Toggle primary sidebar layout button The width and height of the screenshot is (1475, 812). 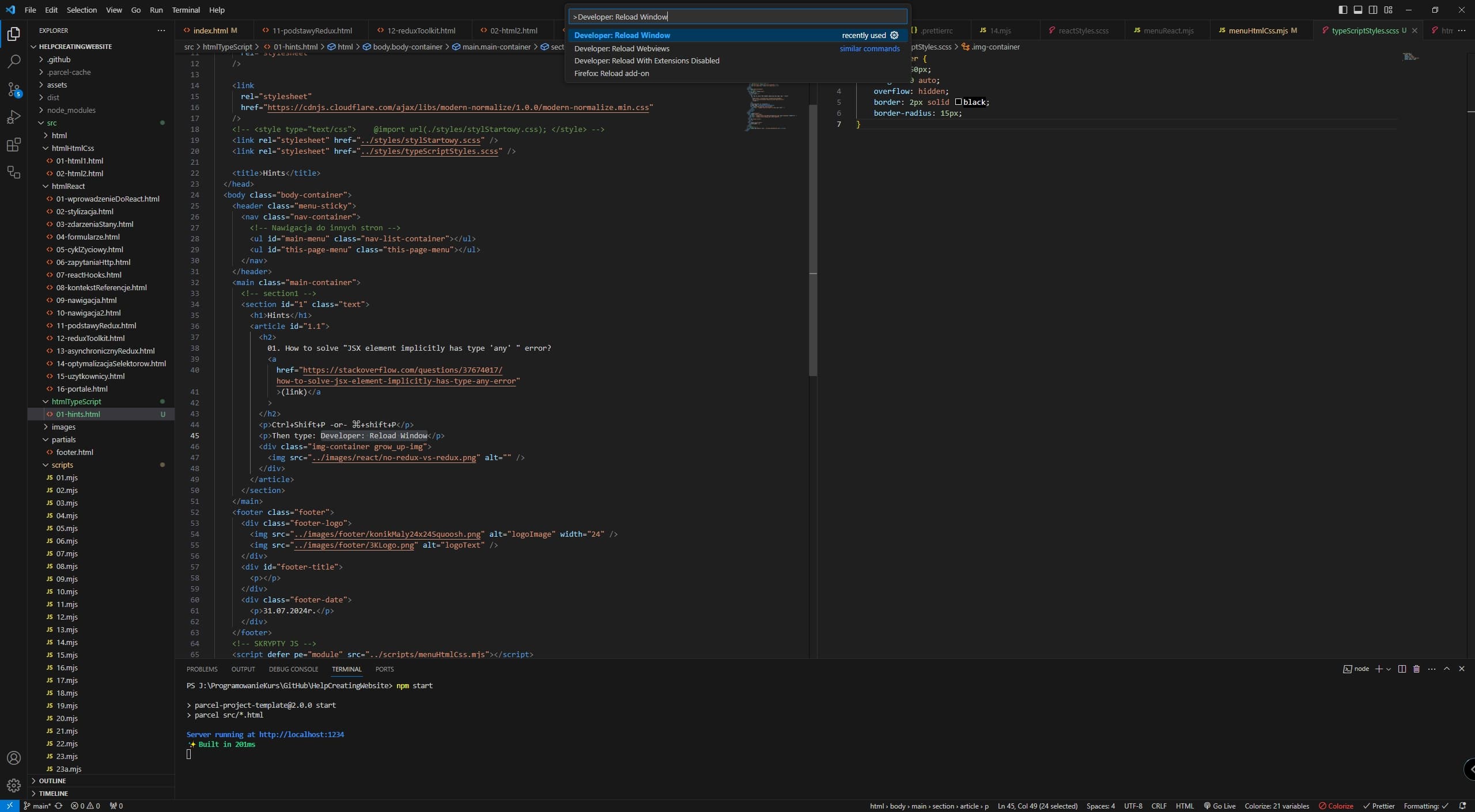1343,10
